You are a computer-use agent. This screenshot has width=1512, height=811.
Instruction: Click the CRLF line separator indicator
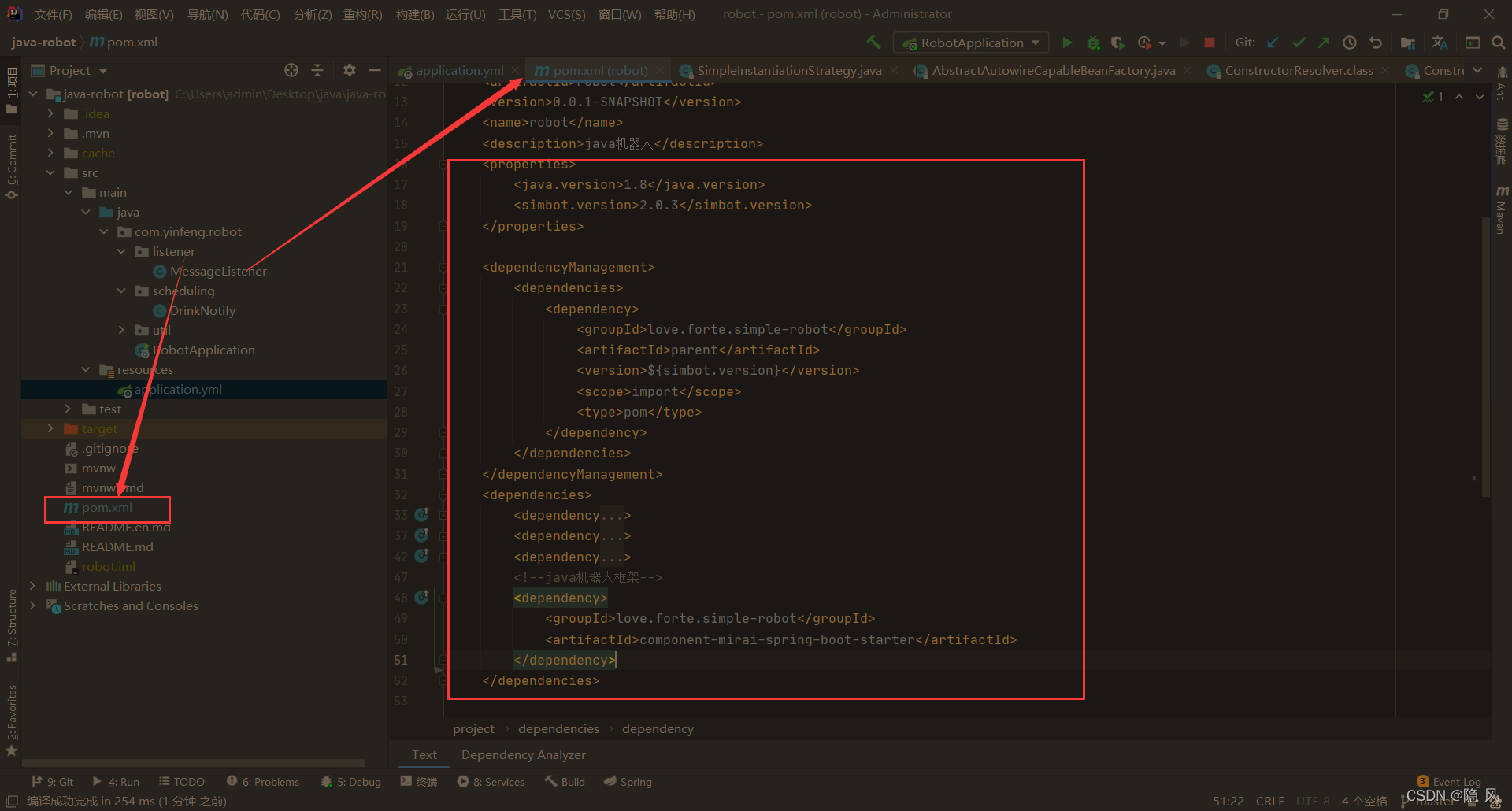[x=1269, y=801]
